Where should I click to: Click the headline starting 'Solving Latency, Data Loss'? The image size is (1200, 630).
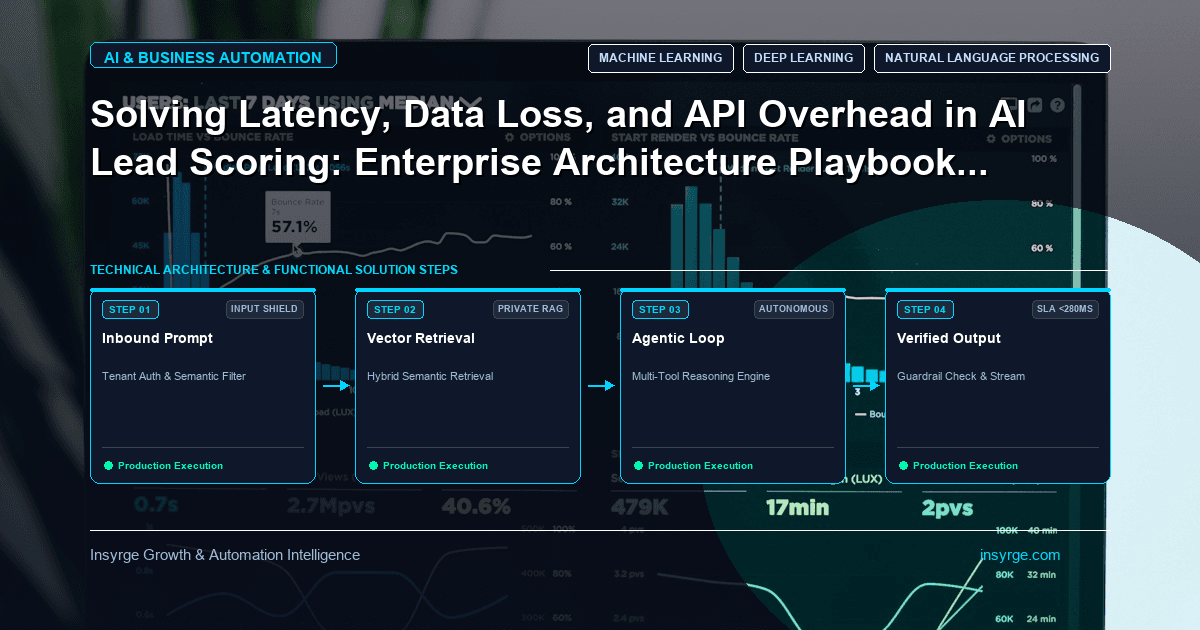pos(560,139)
